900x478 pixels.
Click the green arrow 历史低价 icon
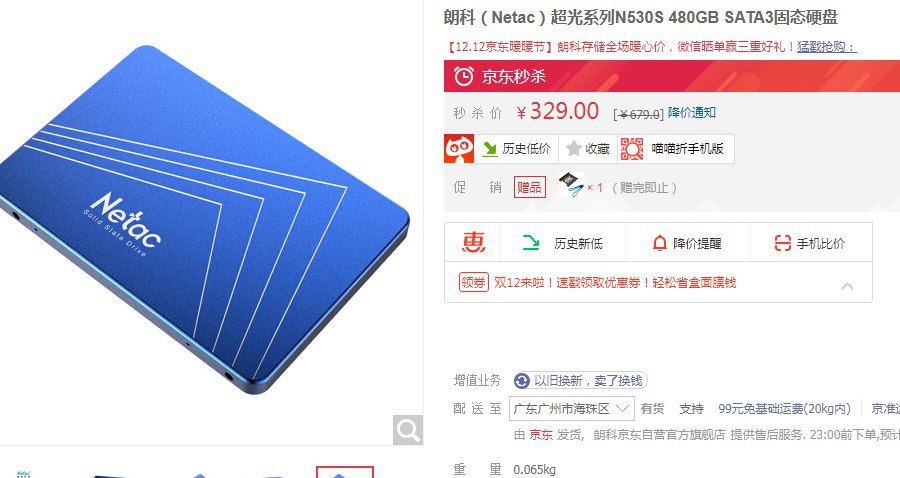(490, 149)
